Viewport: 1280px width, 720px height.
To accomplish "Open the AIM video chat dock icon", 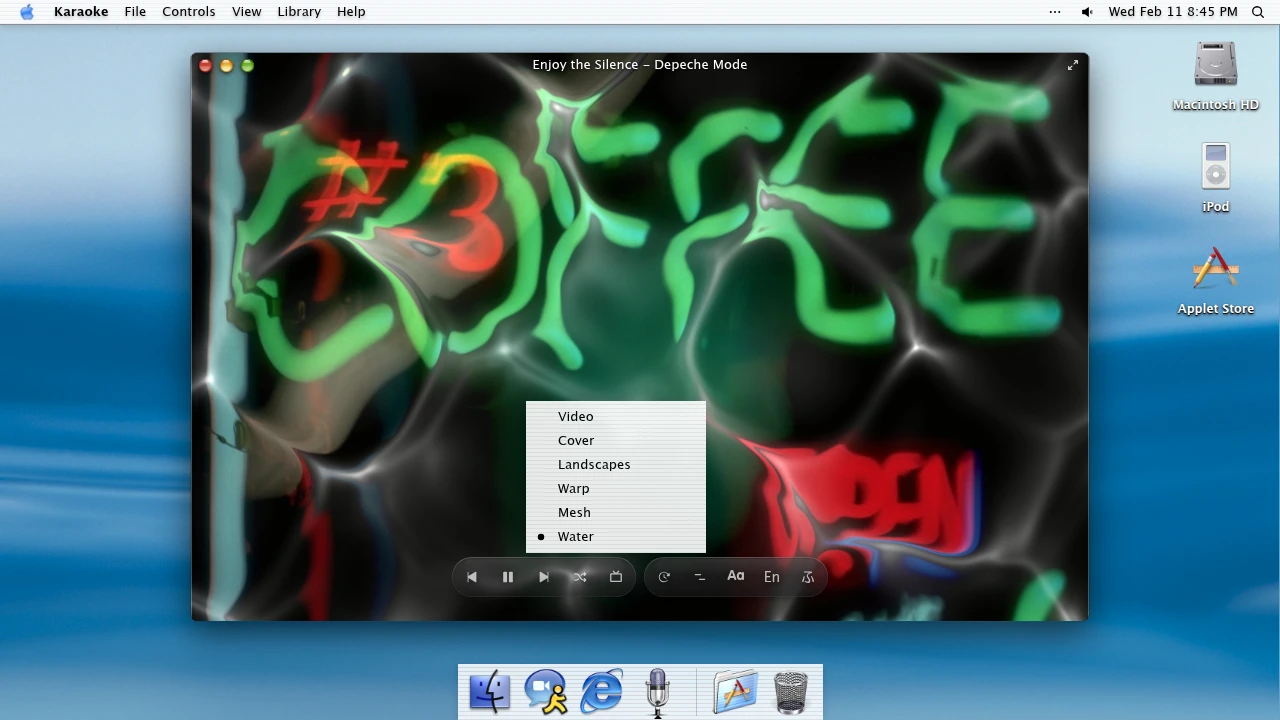I will (x=546, y=692).
